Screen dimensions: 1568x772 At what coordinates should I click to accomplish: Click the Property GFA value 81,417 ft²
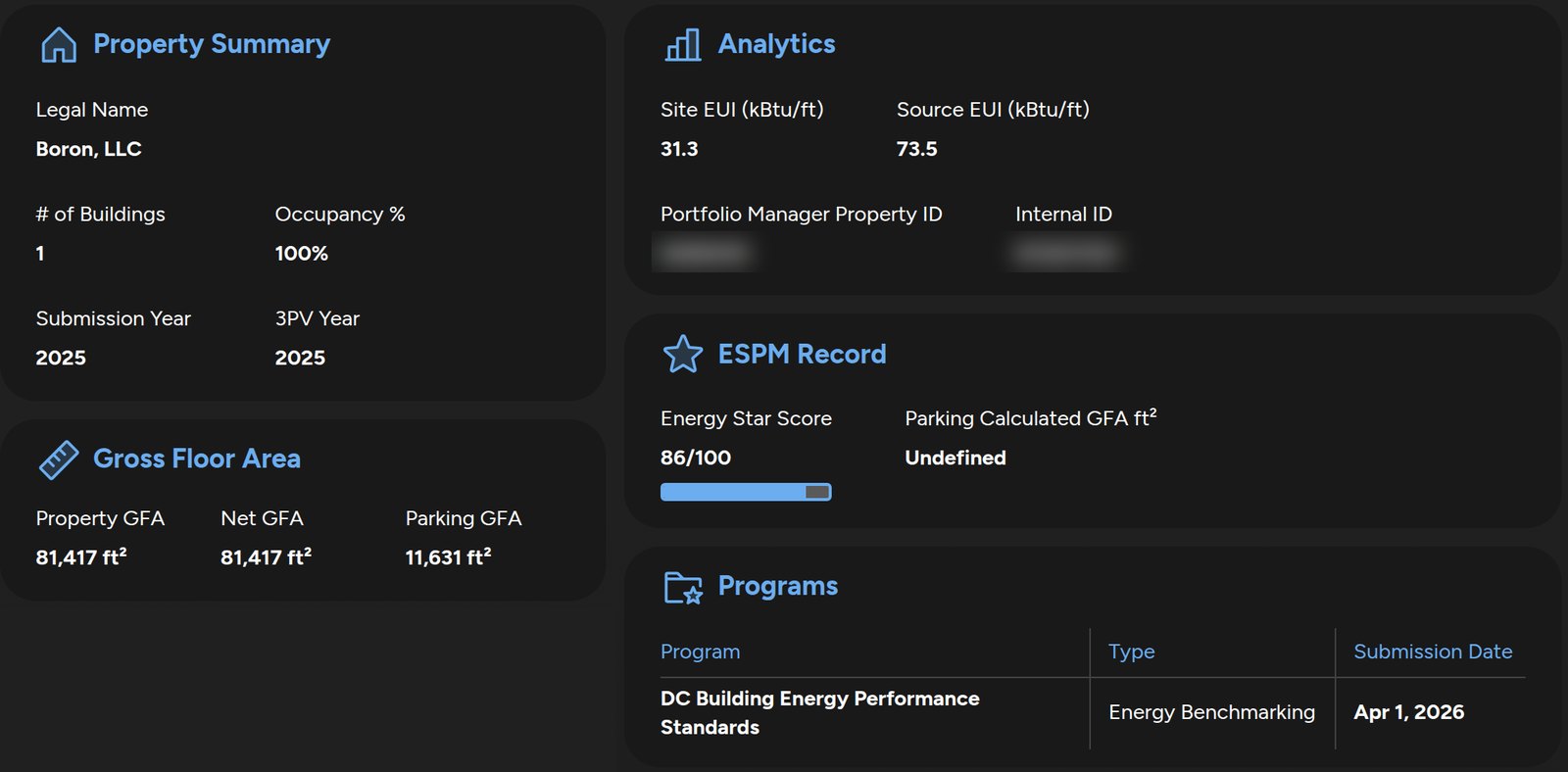[81, 556]
